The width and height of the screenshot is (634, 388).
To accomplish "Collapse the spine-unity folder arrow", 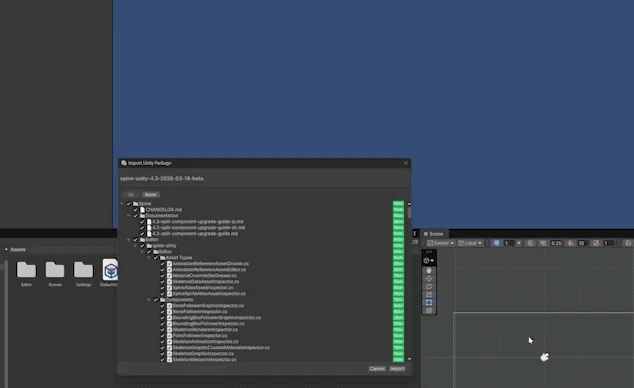I will [136, 245].
